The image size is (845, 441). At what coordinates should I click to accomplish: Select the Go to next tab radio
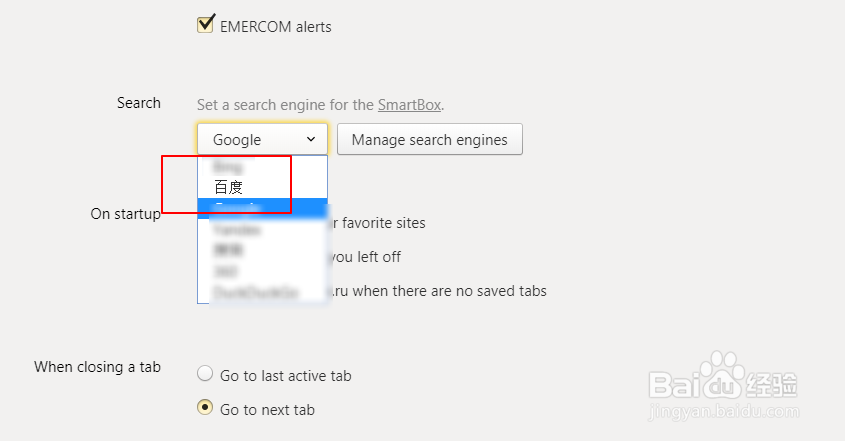205,407
